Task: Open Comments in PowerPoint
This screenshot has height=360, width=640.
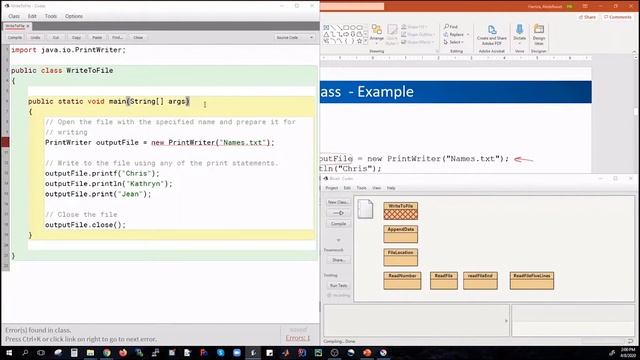Action: pos(618,17)
